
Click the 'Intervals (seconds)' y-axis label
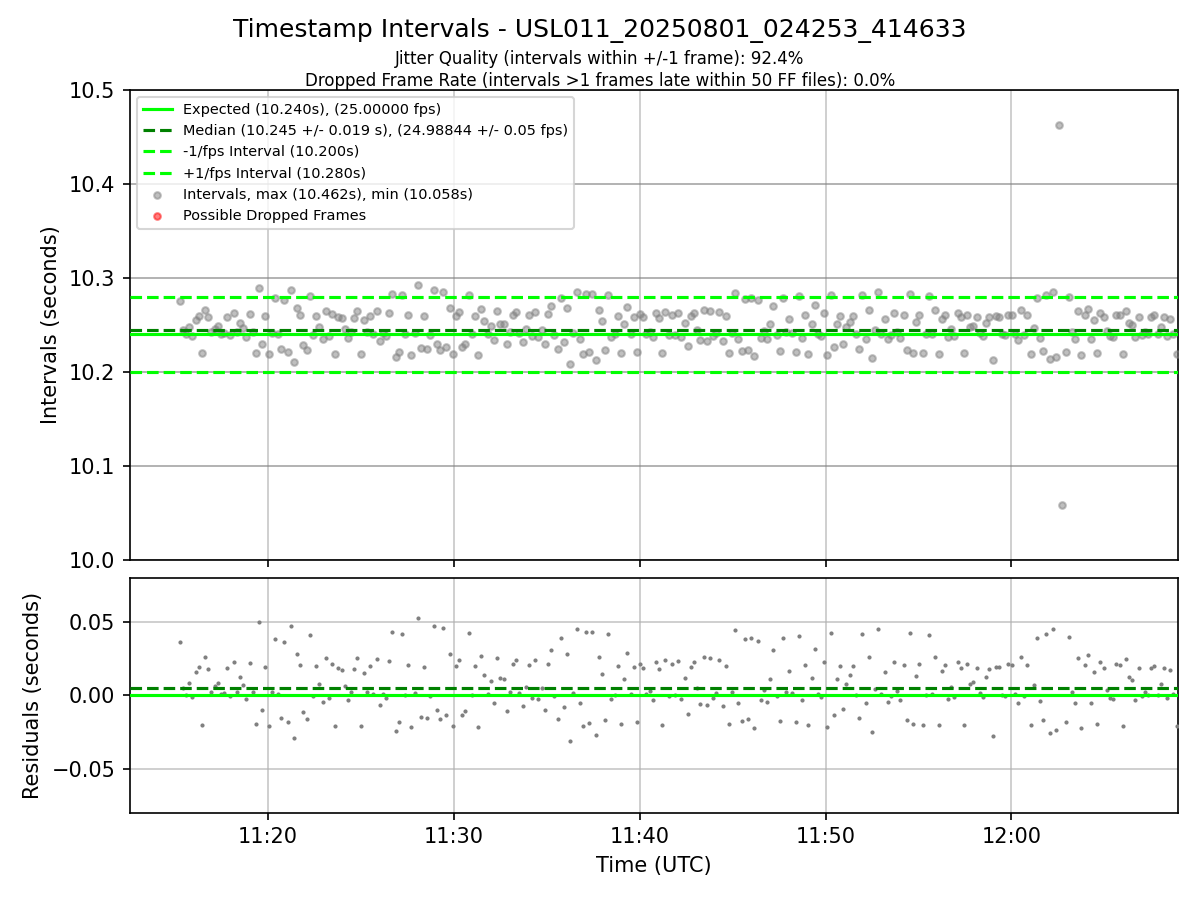50,325
